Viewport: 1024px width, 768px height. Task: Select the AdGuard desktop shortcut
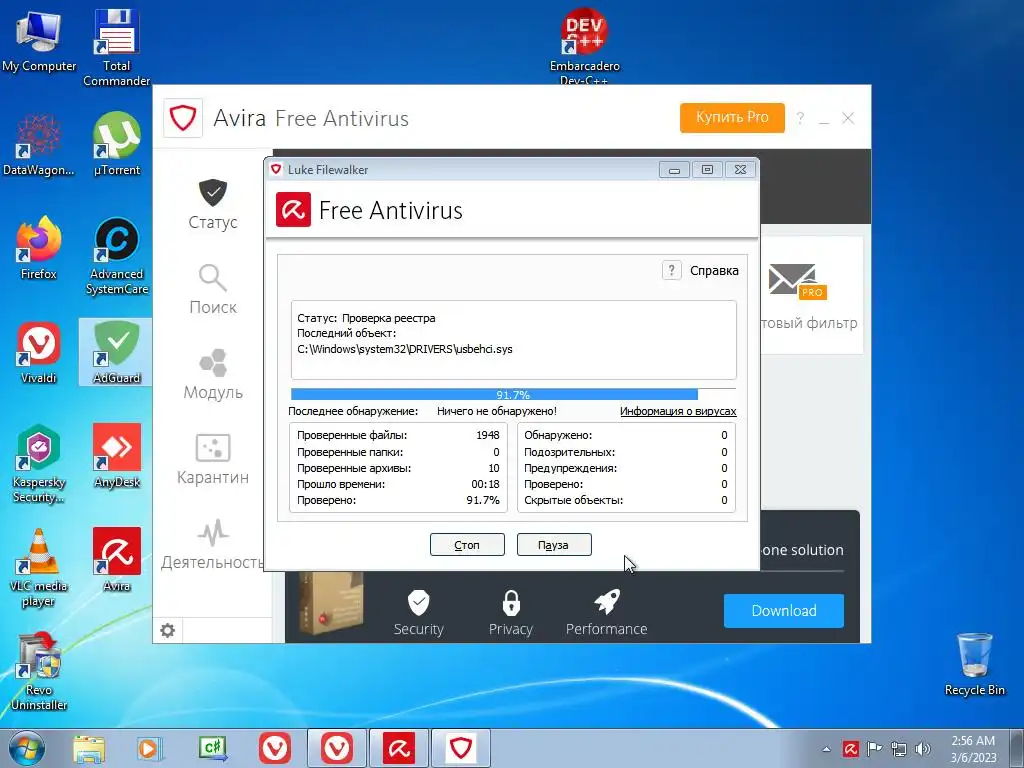click(116, 352)
